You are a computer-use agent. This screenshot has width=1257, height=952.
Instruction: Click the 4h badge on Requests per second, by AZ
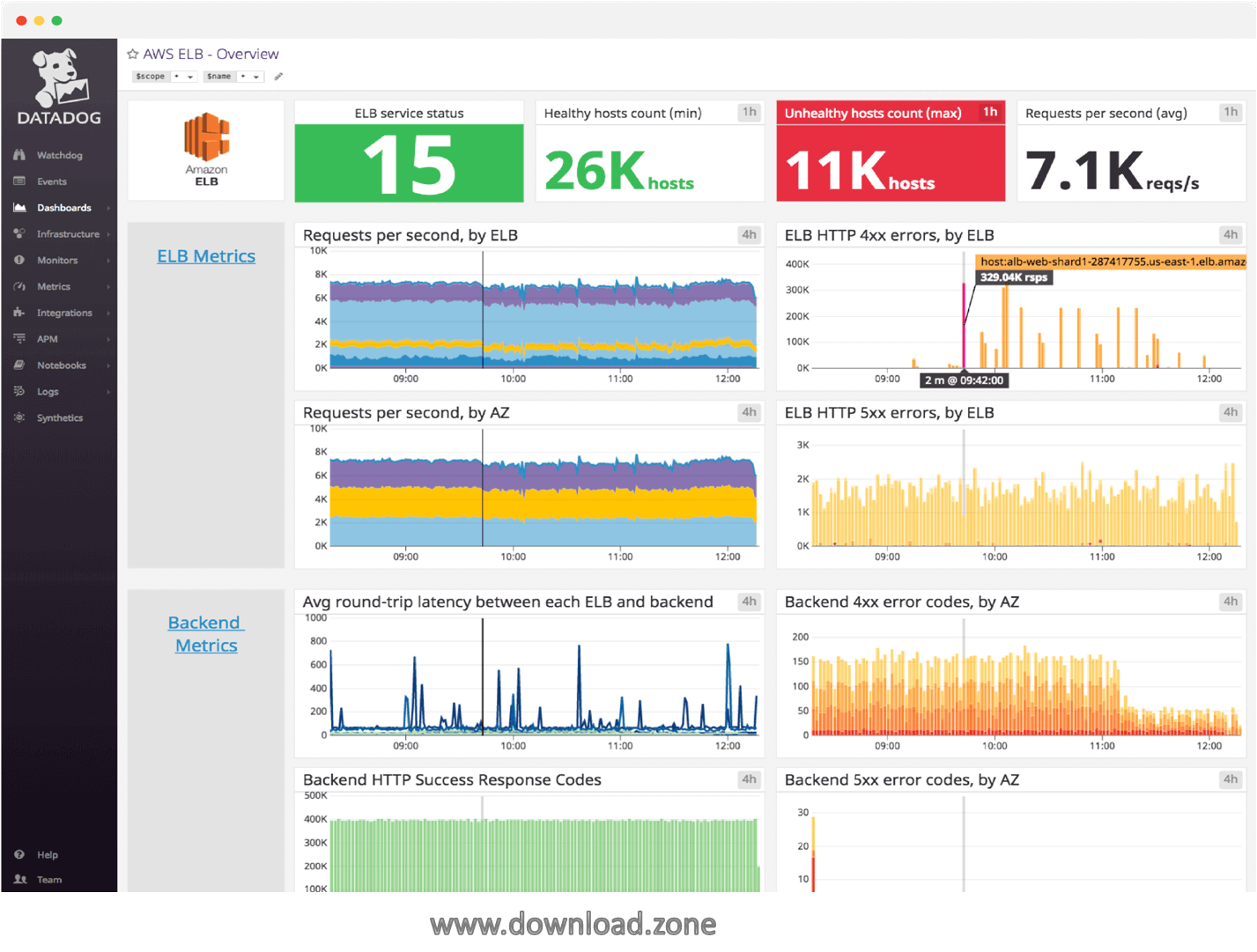[x=749, y=412]
